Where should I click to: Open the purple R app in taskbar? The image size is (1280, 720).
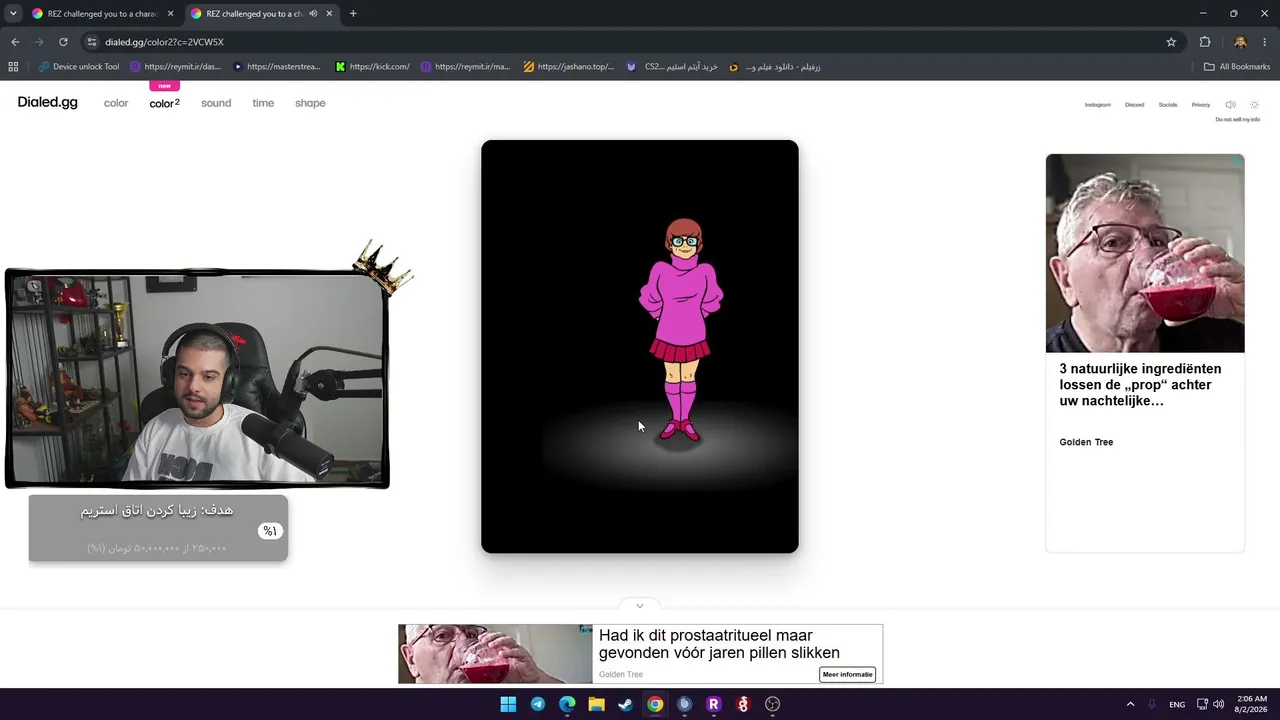[x=713, y=704]
